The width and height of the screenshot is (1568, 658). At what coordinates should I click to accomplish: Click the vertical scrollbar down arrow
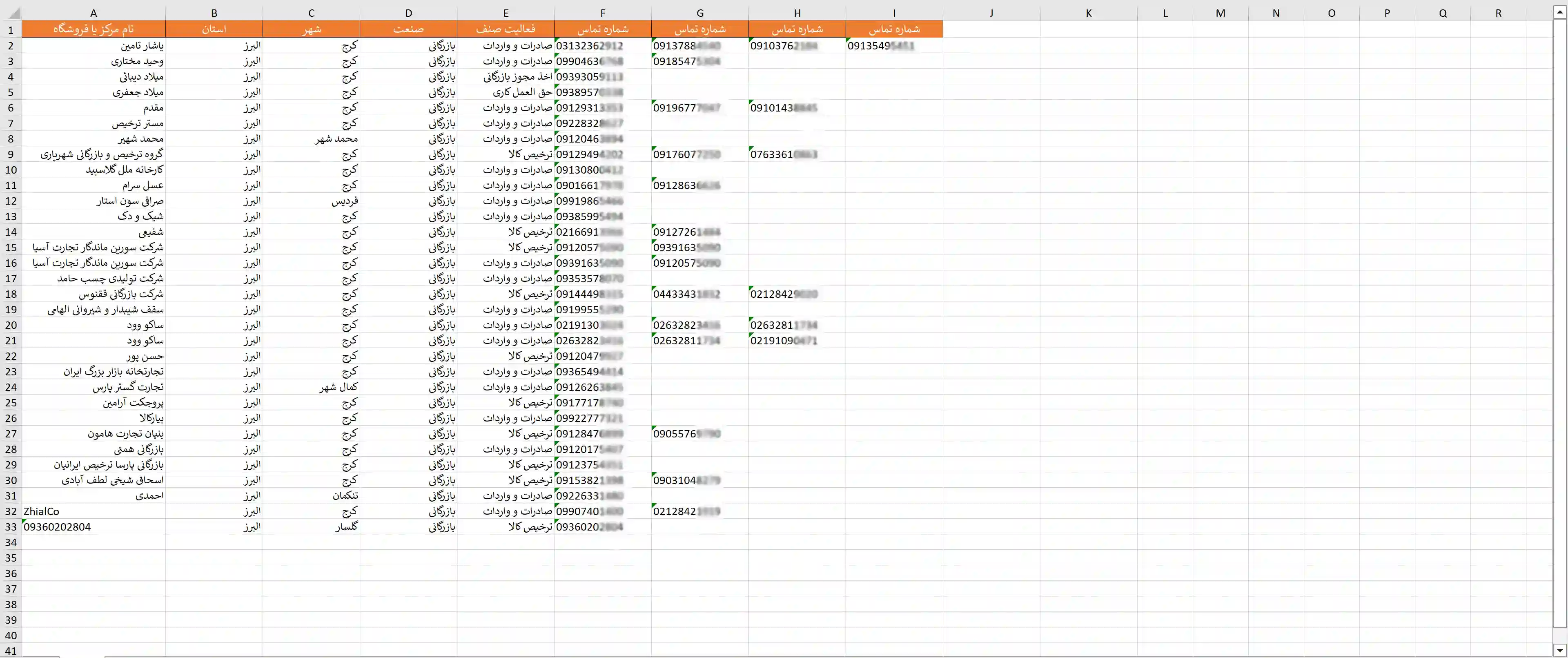[1559, 650]
